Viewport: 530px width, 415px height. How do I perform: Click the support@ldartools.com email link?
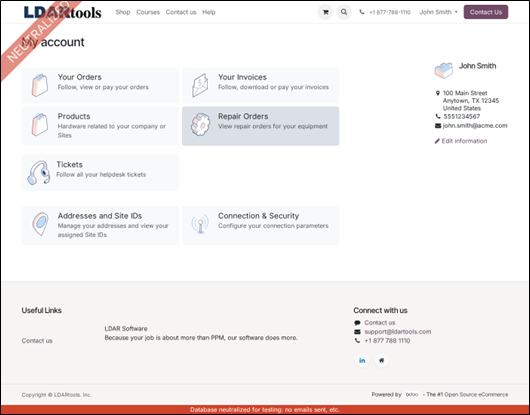[x=398, y=332]
